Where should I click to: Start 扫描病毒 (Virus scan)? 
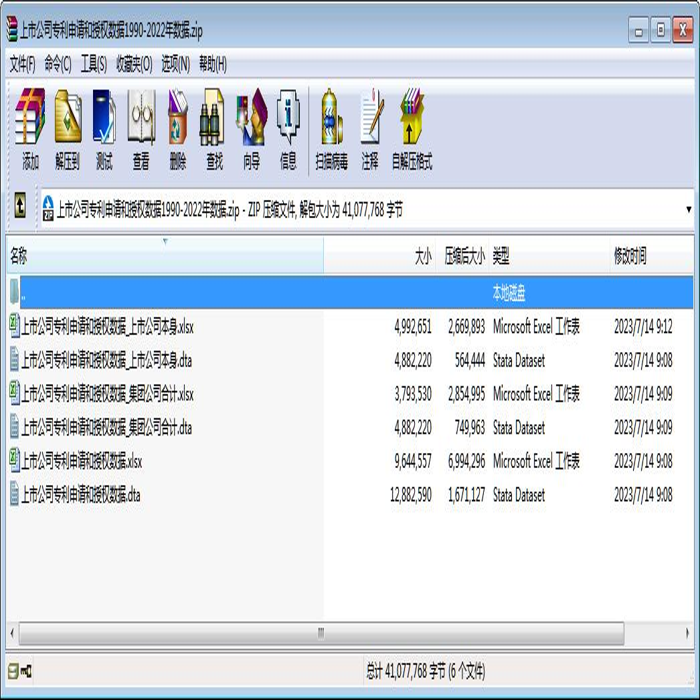click(332, 117)
